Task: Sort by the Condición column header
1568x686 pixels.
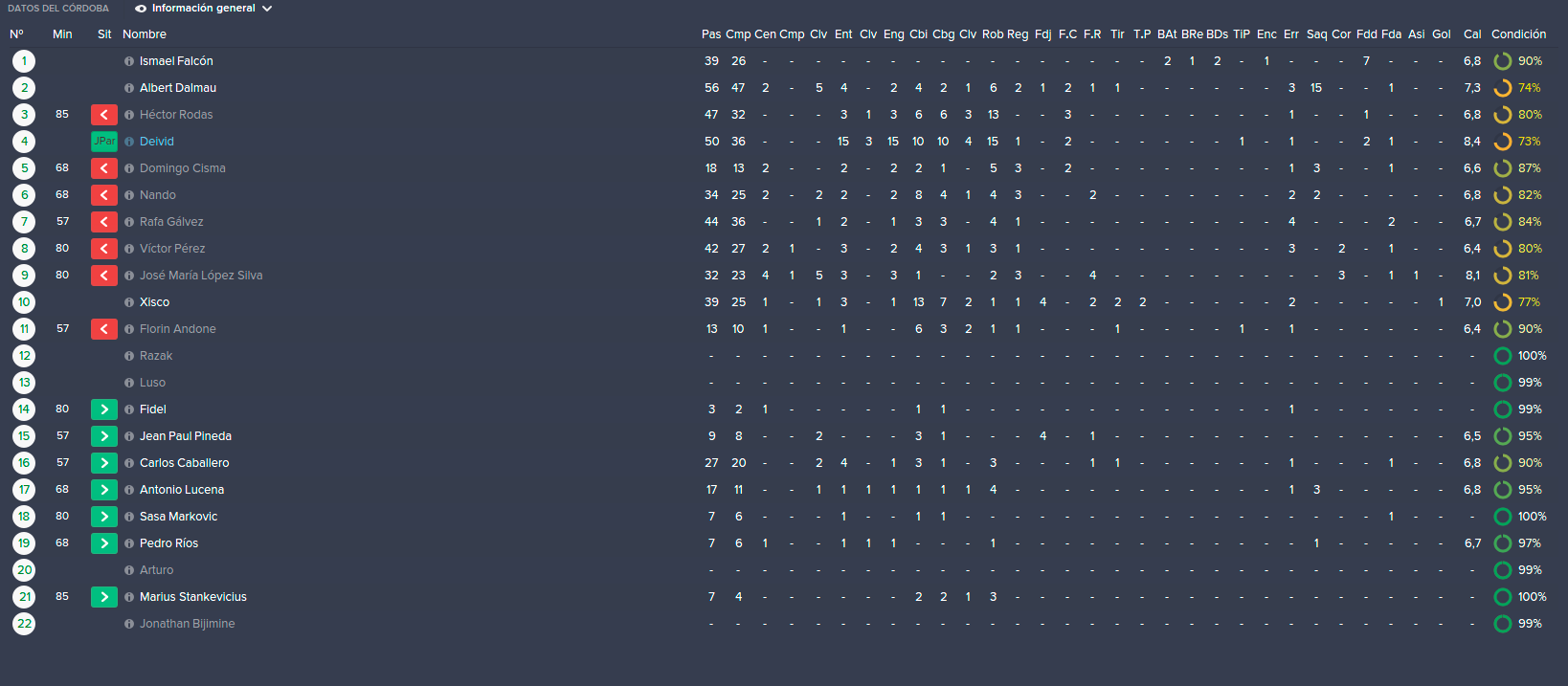Action: [1518, 34]
